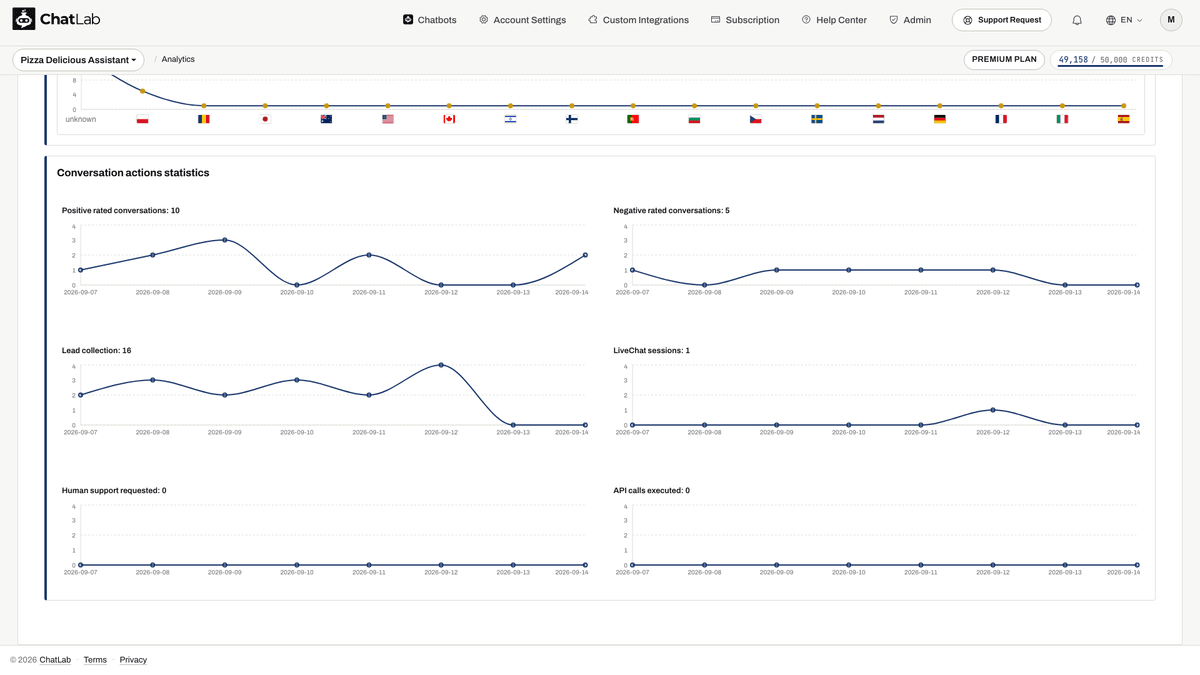Click the 2026-09-09 peak point in Positive rated chart
1200x675 pixels.
pyautogui.click(x=225, y=240)
